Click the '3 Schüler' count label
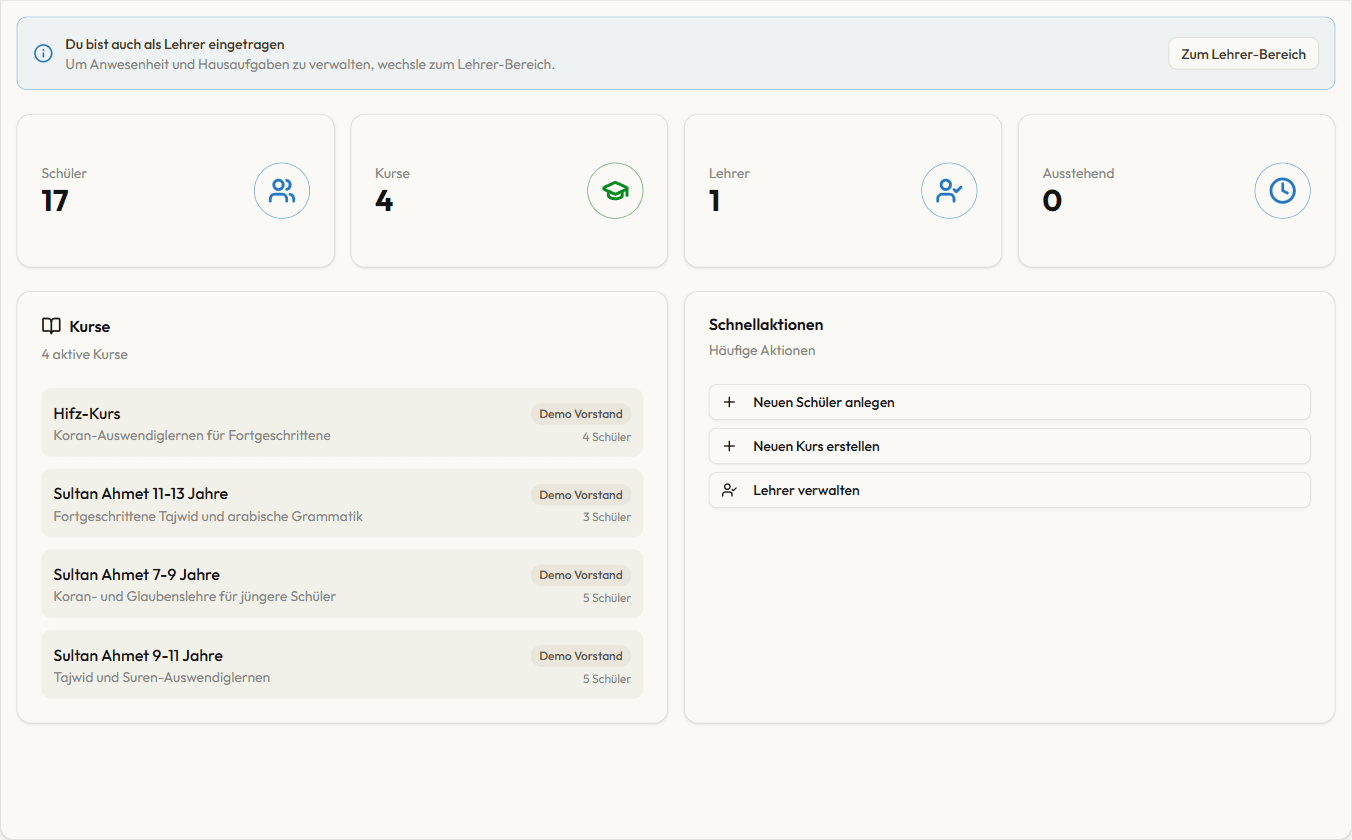 pos(607,517)
